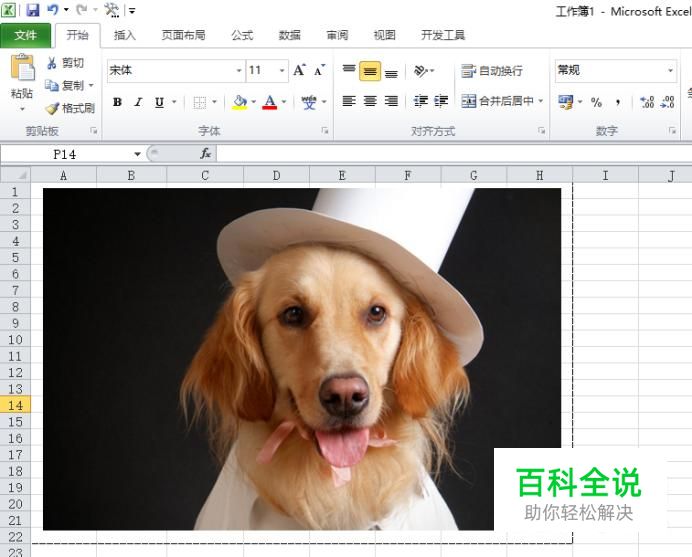The width and height of the screenshot is (692, 557).
Task: Click the decrease font size icon
Action: (x=320, y=70)
